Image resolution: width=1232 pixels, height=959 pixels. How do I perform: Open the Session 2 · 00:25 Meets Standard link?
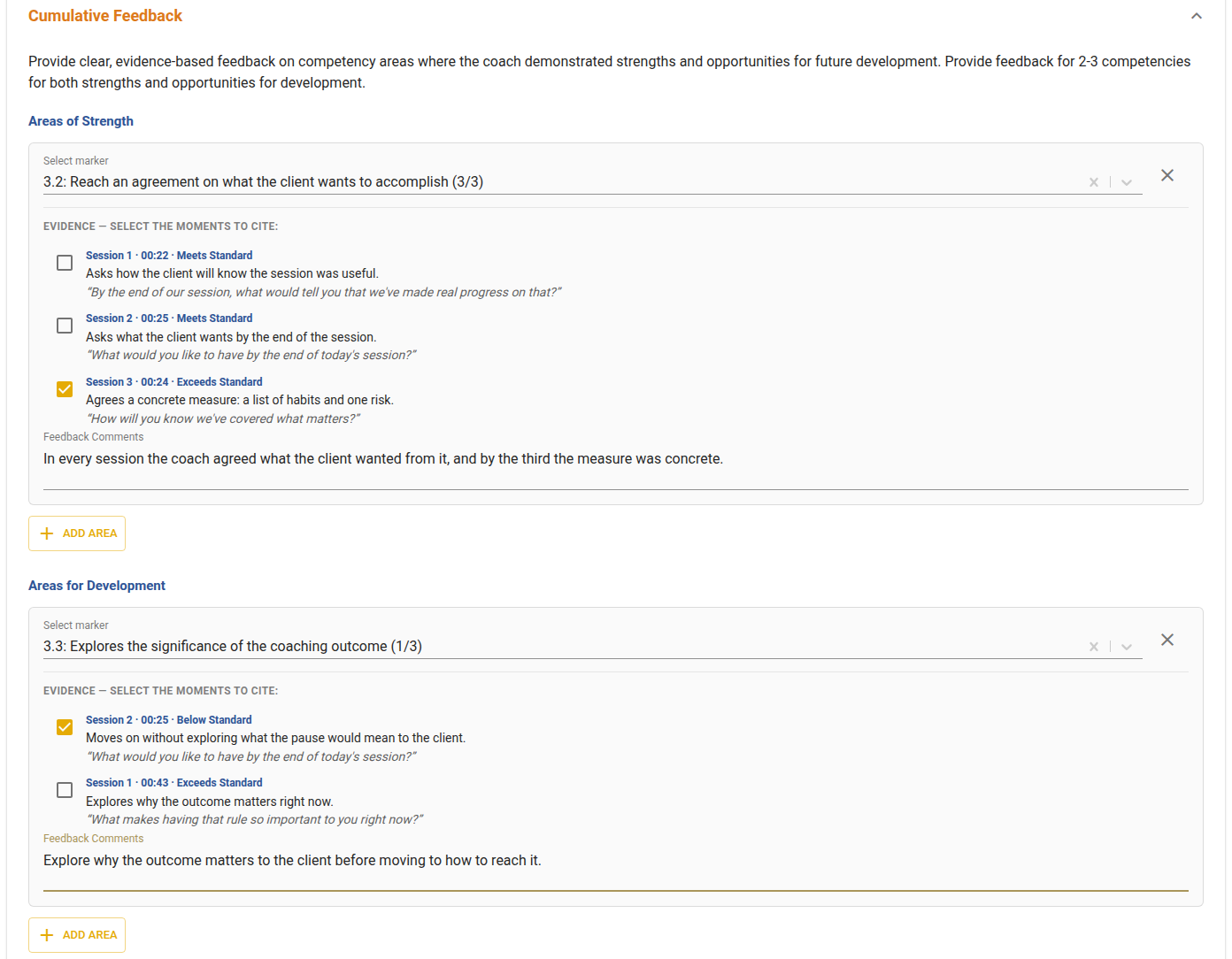coord(169,318)
